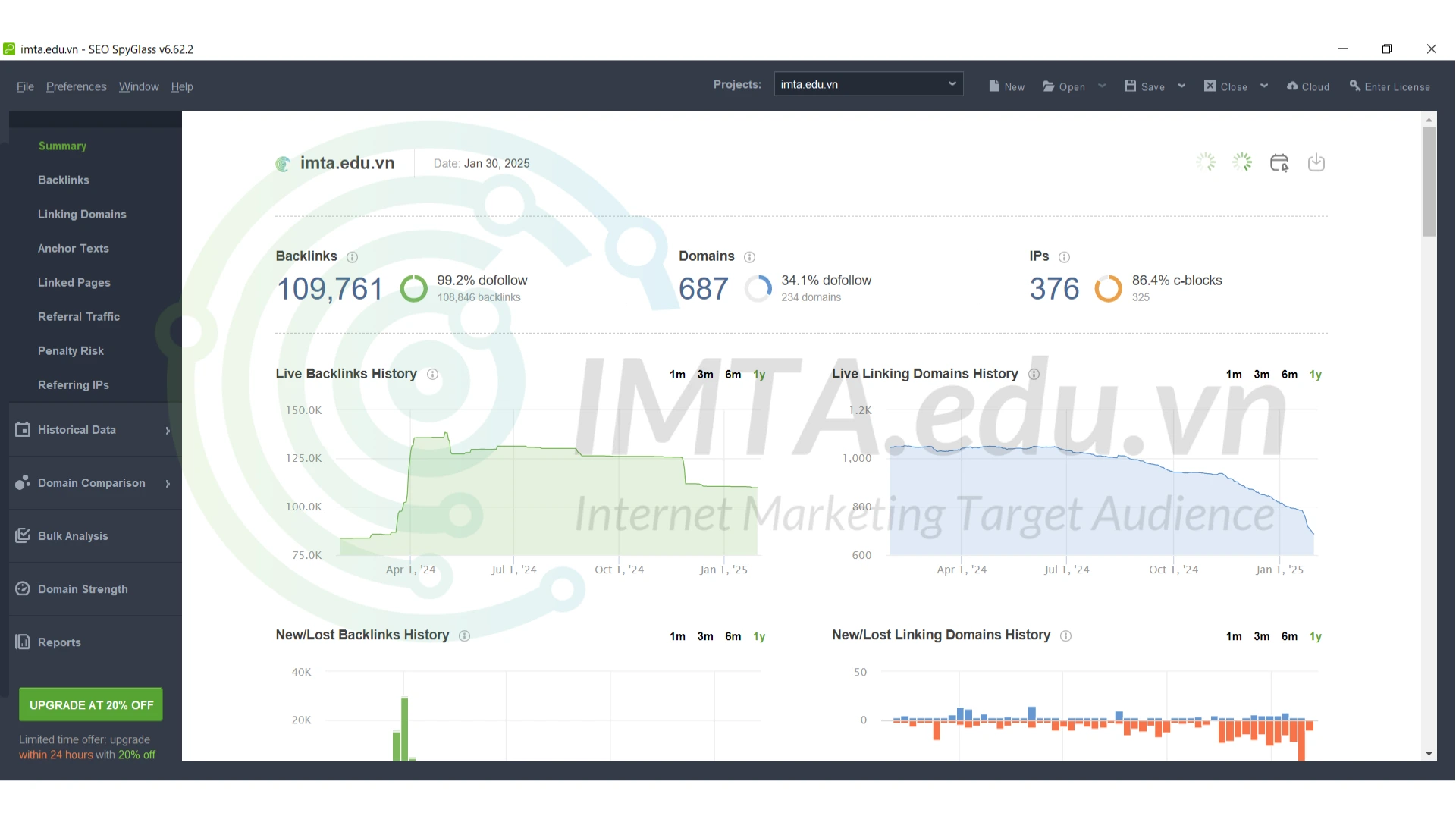Open Penalty Risk section
The width and height of the screenshot is (1456, 819).
(71, 350)
